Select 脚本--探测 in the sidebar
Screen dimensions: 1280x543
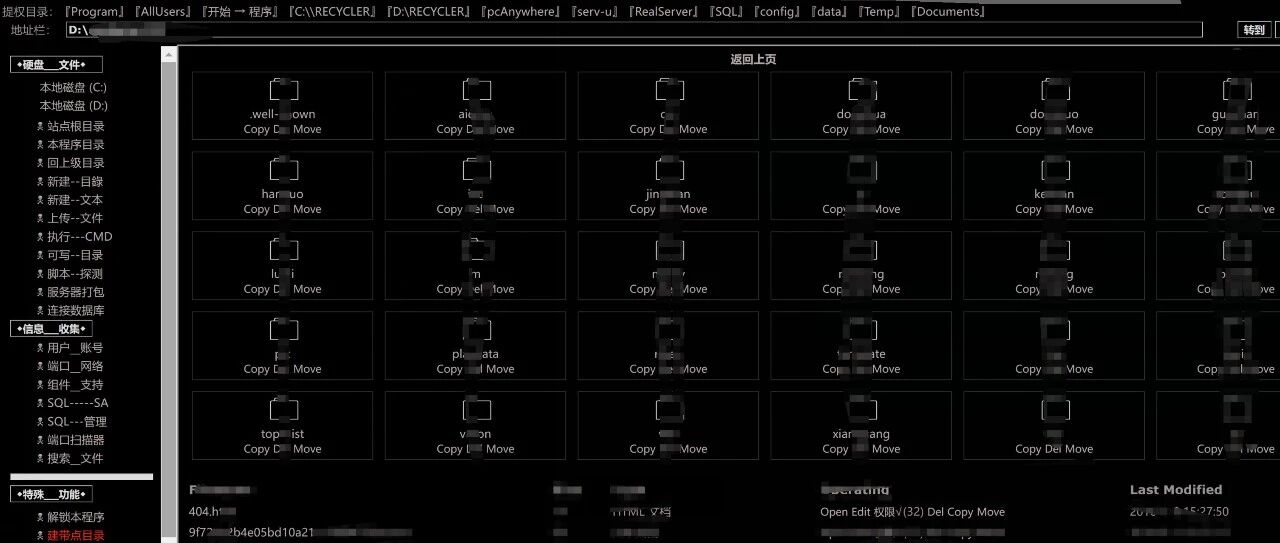75,274
